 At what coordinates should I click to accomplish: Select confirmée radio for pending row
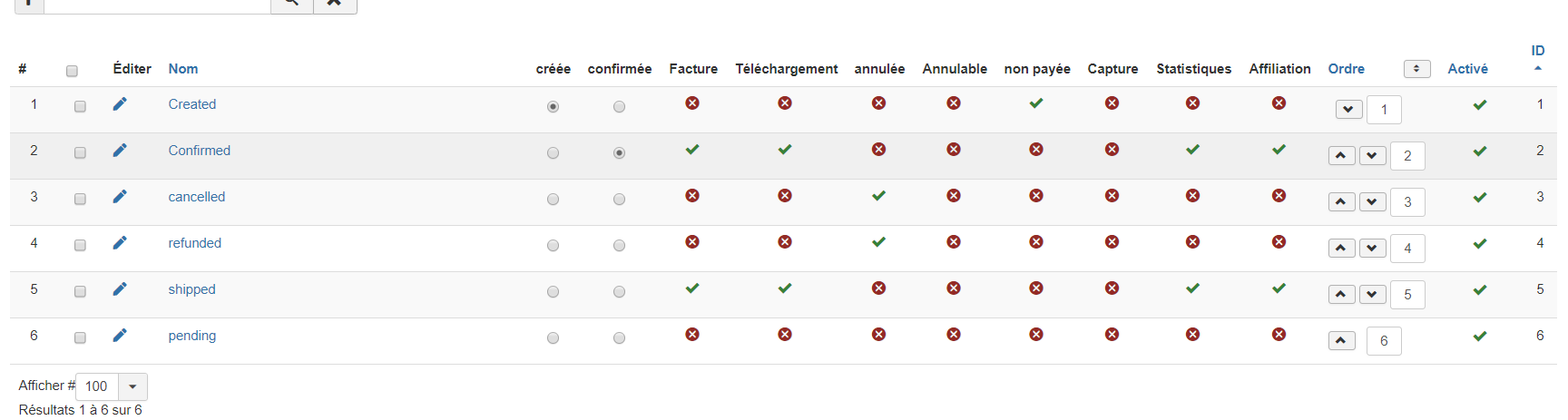[619, 338]
